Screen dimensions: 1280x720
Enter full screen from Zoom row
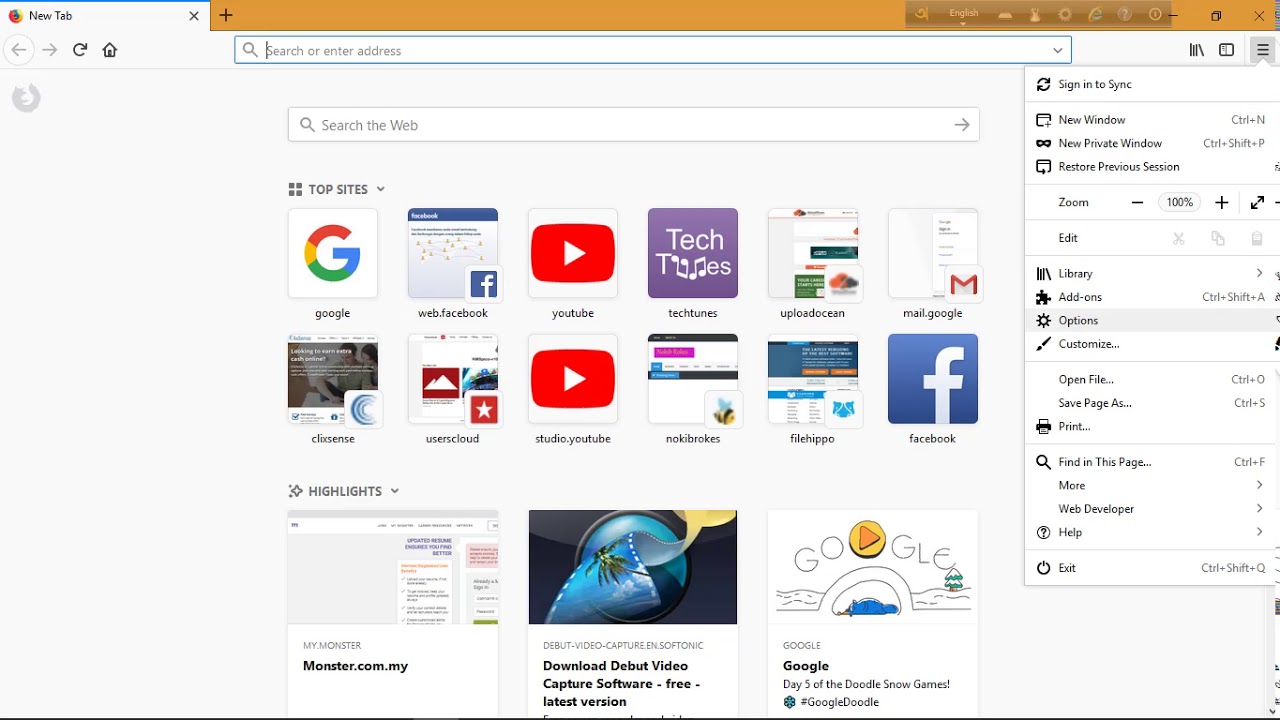1257,202
